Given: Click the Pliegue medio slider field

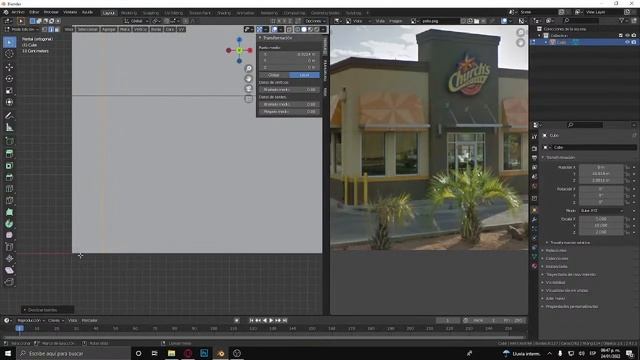Looking at the screenshot, I should pyautogui.click(x=289, y=111).
